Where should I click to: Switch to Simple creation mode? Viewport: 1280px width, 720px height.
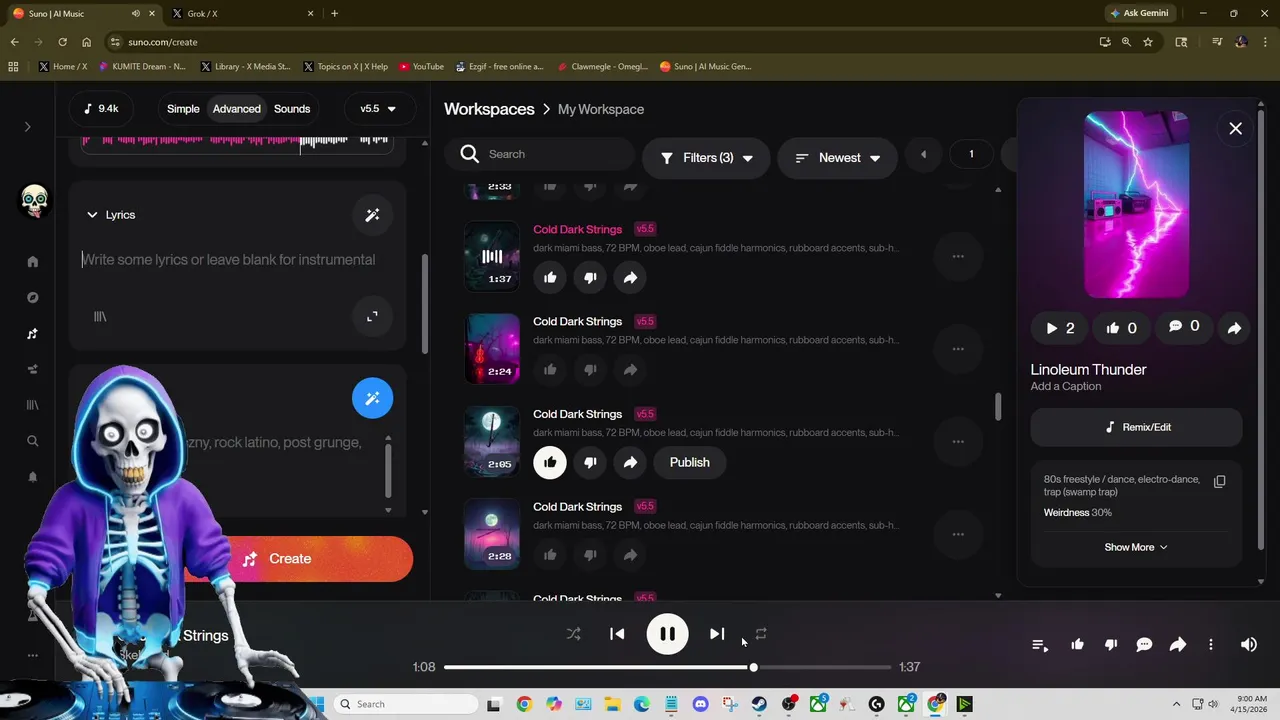coord(183,109)
